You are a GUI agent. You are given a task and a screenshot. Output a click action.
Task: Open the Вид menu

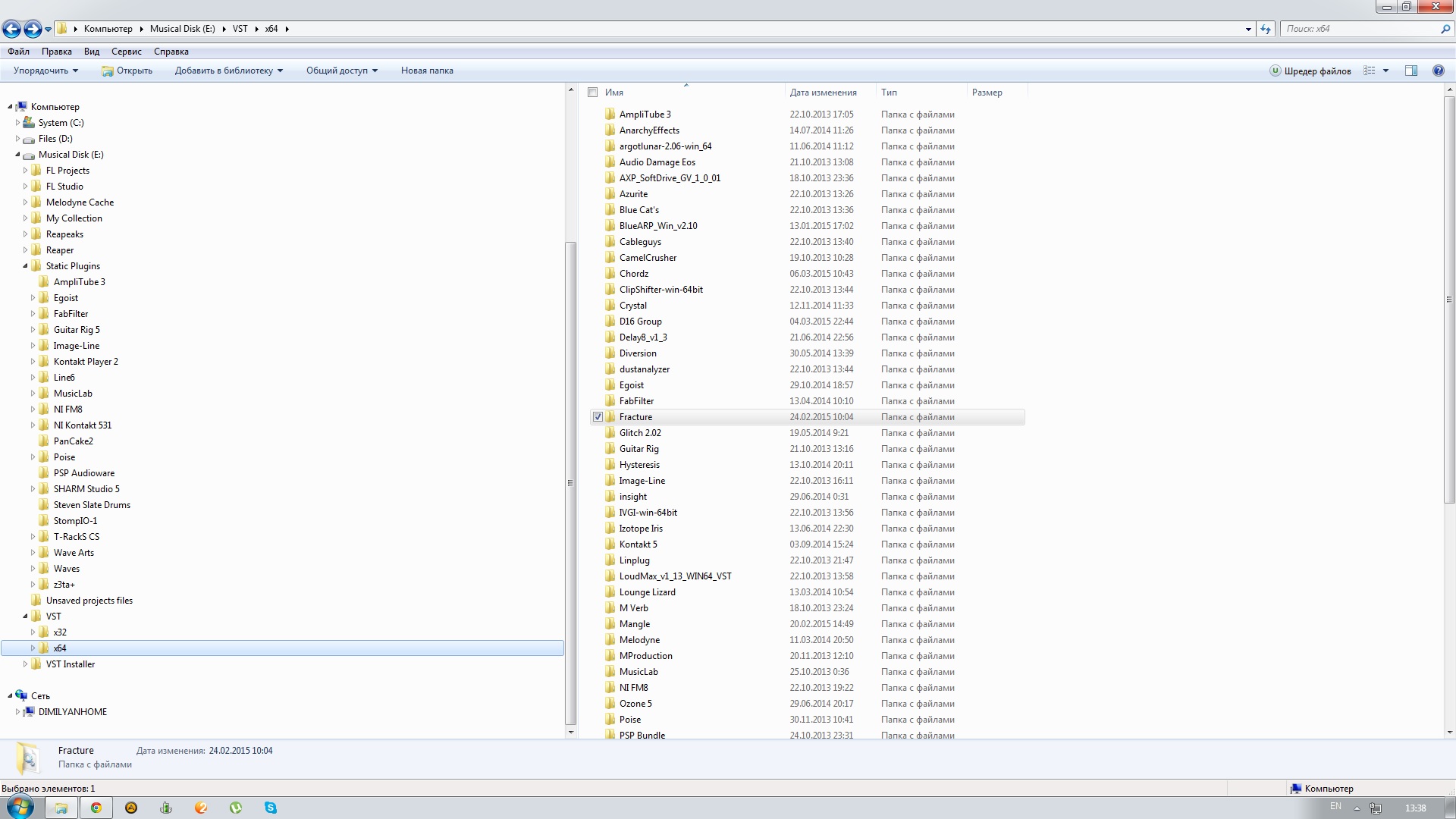tap(91, 52)
